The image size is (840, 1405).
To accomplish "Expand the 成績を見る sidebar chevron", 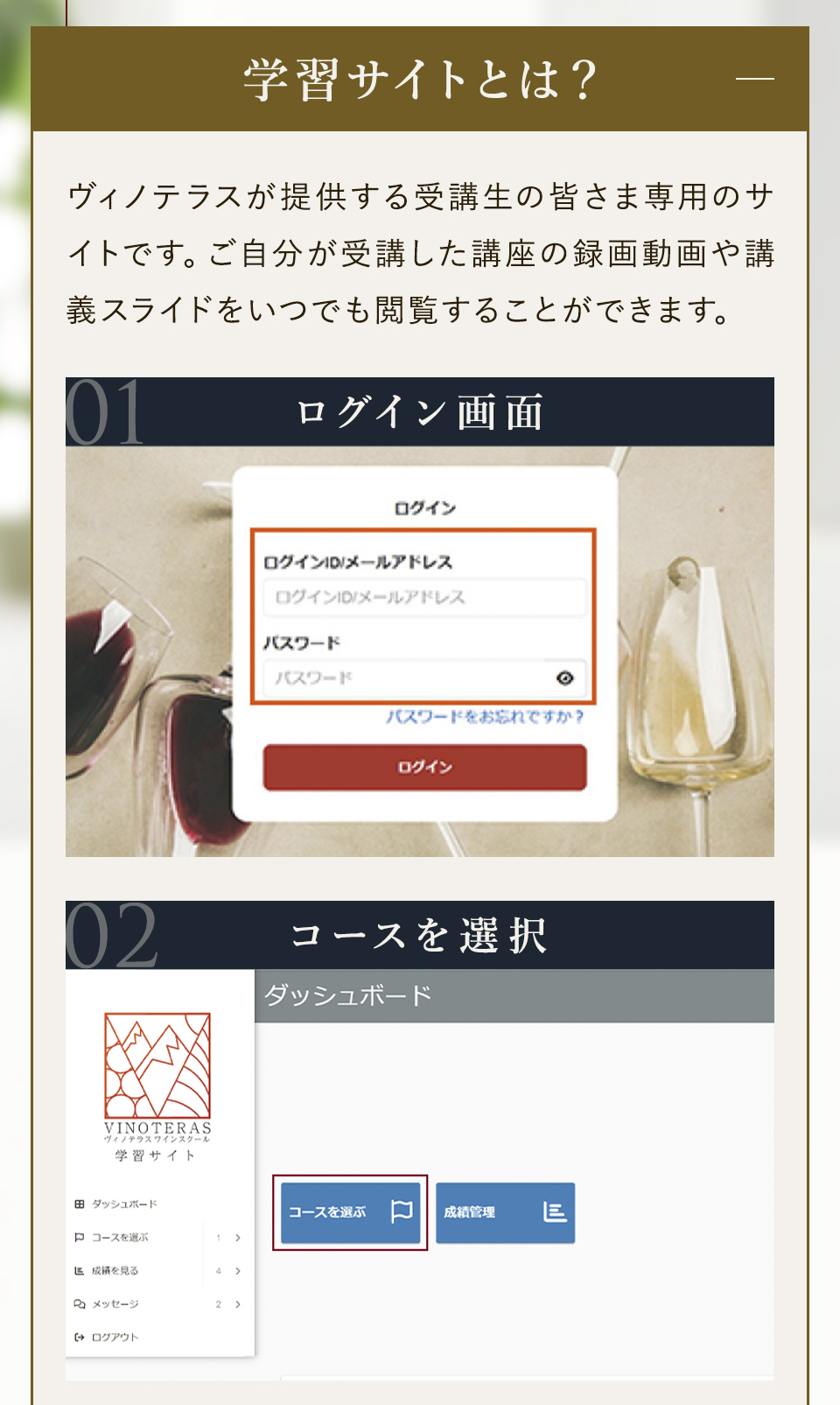I will click(238, 1270).
